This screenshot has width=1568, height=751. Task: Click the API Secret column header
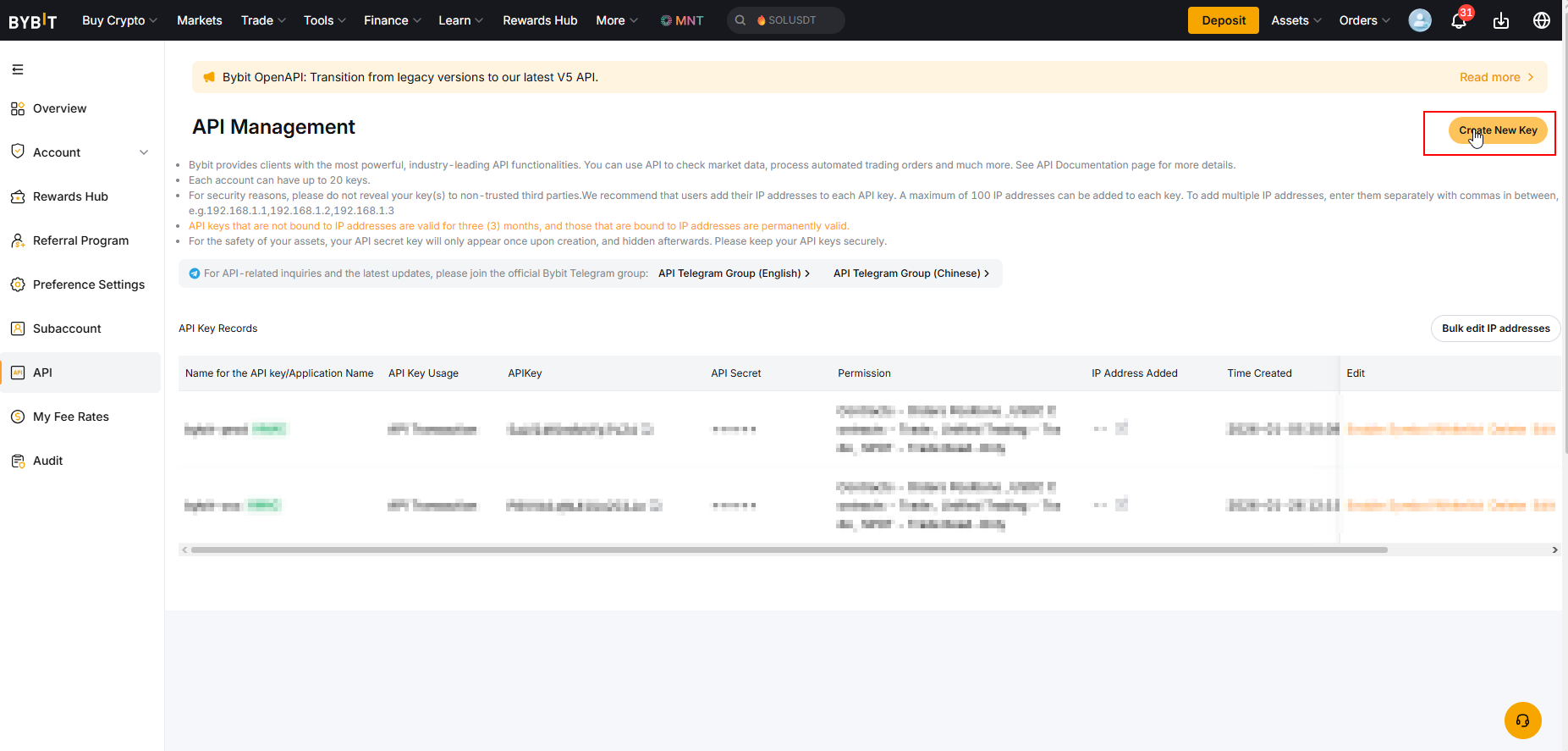736,373
